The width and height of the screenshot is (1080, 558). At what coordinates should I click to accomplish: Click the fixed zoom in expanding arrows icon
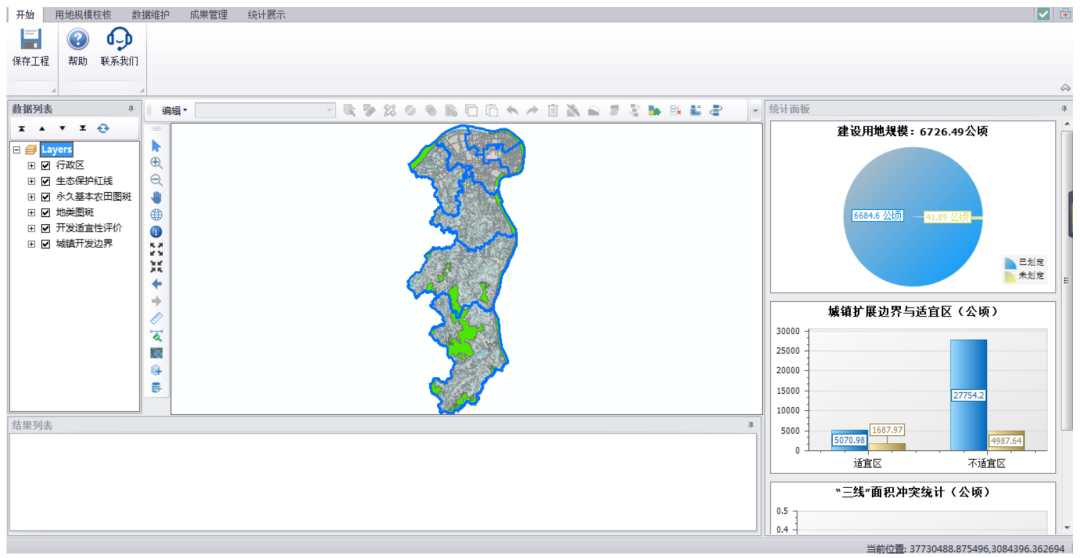click(156, 249)
